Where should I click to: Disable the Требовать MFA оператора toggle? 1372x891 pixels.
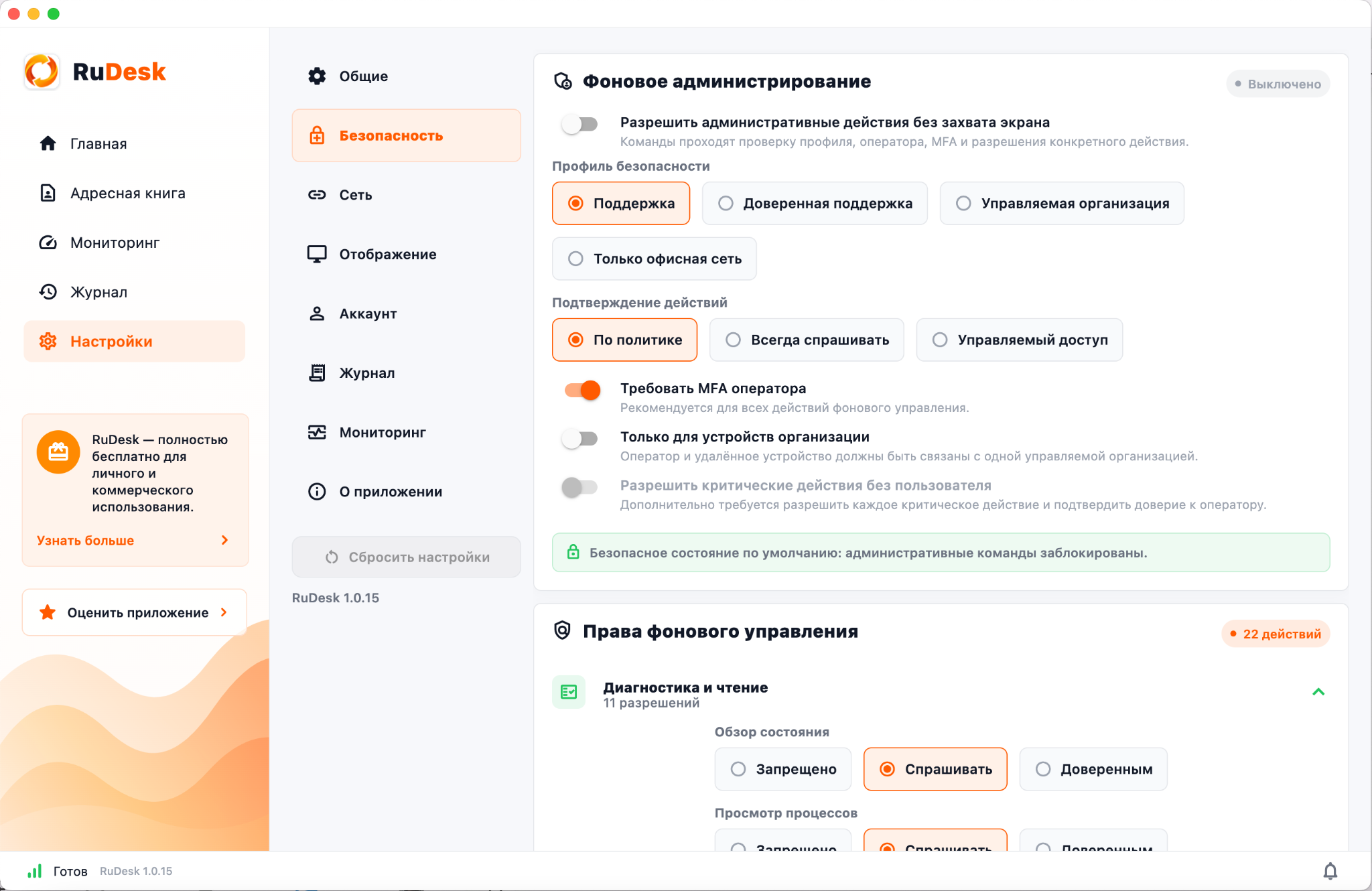[x=582, y=390]
